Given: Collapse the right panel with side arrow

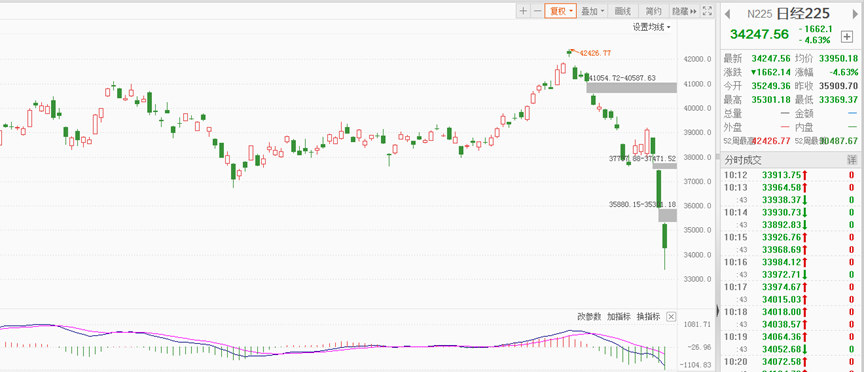Looking at the screenshot, I should pos(717,310).
